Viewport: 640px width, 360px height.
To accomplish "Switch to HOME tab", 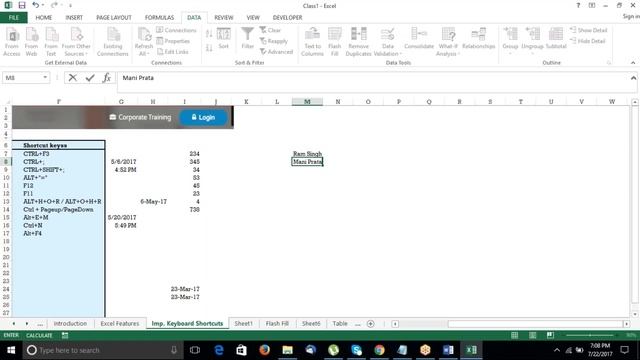I will (x=44, y=18).
